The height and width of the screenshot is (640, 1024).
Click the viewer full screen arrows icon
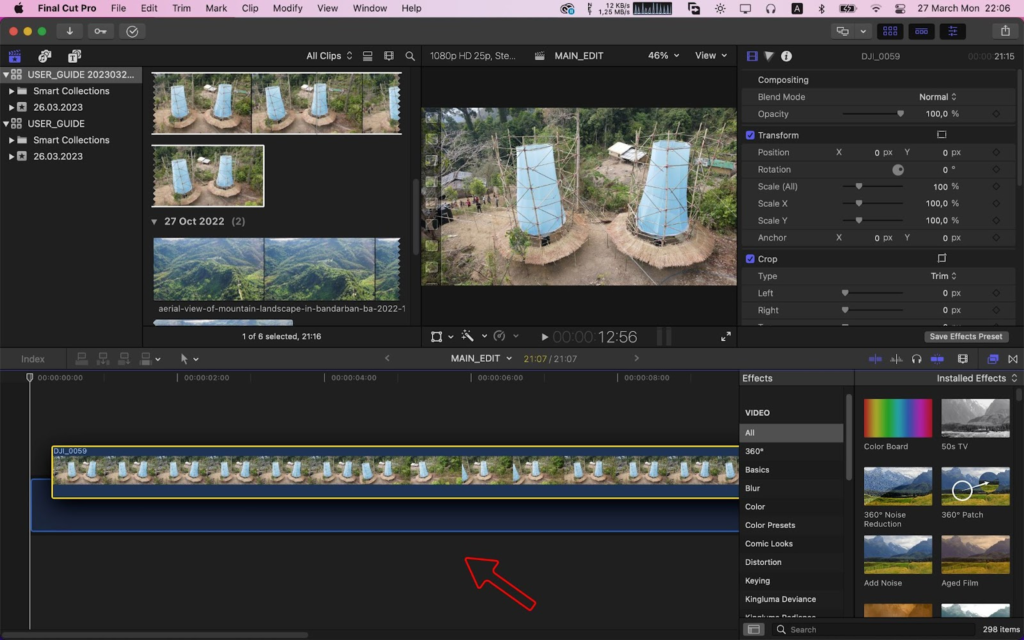click(726, 336)
